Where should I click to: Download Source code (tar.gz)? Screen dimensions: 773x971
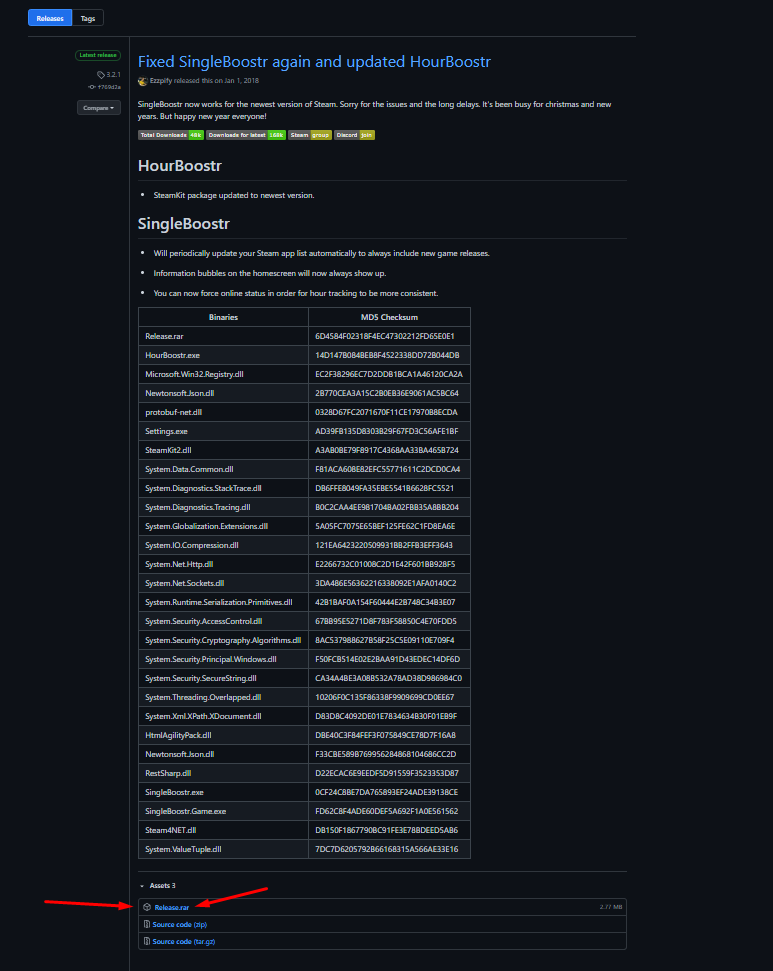[x=183, y=941]
